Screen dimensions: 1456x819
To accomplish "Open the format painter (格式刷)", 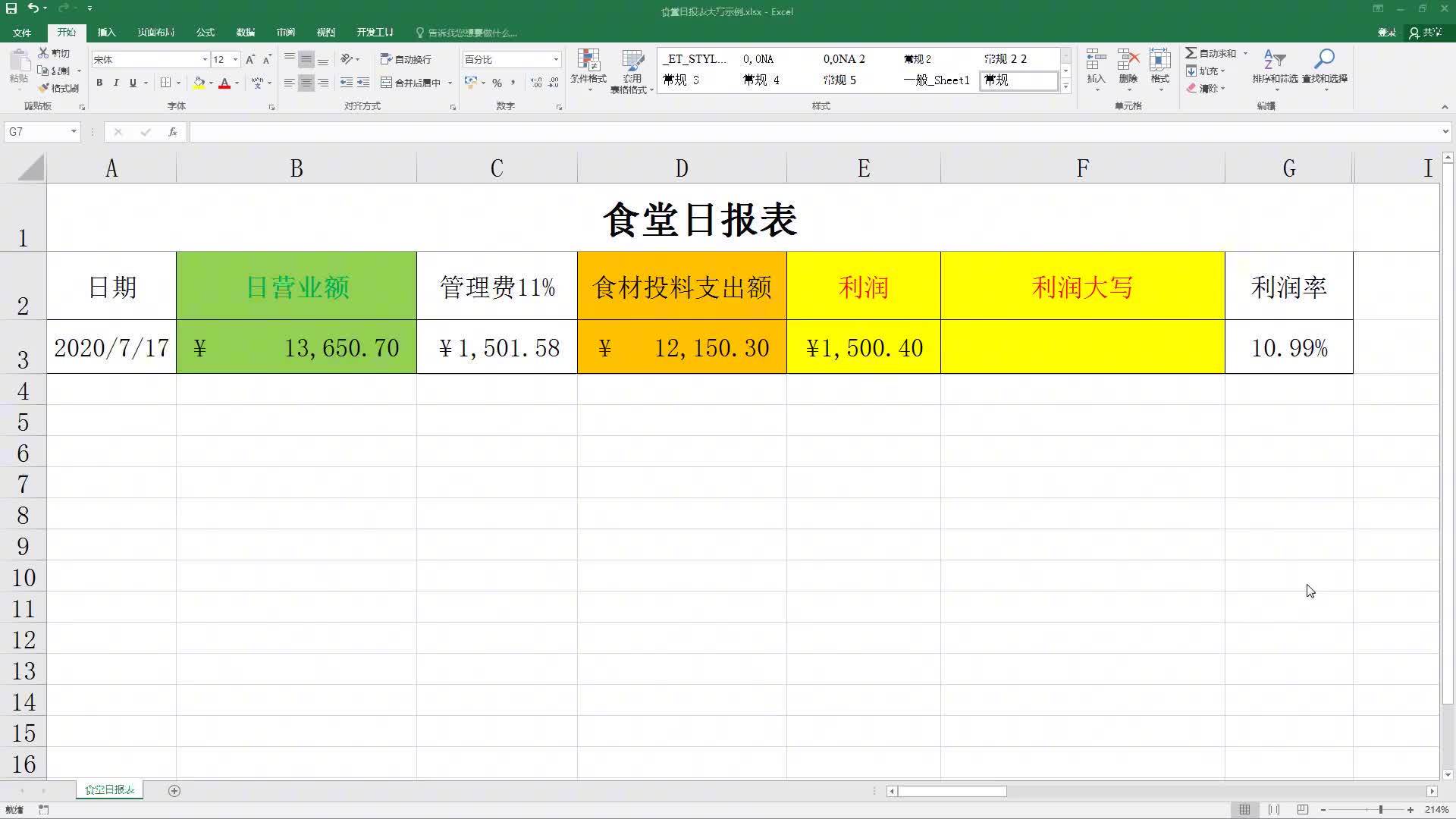I will click(x=59, y=88).
